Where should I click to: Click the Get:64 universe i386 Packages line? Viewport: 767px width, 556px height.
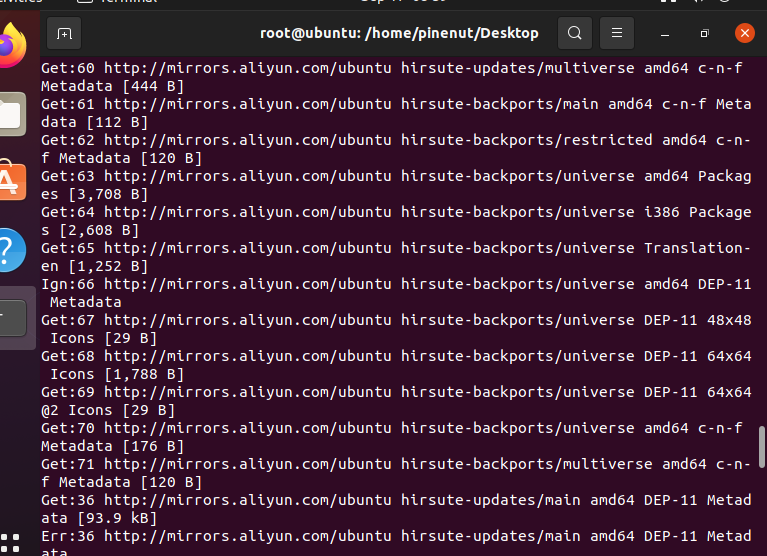pyautogui.click(x=396, y=212)
